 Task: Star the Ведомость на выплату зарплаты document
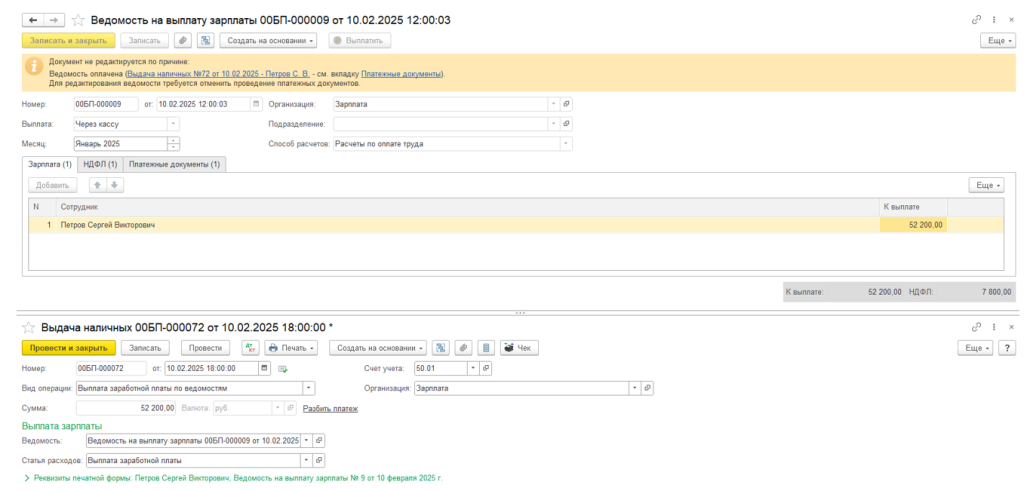click(78, 20)
